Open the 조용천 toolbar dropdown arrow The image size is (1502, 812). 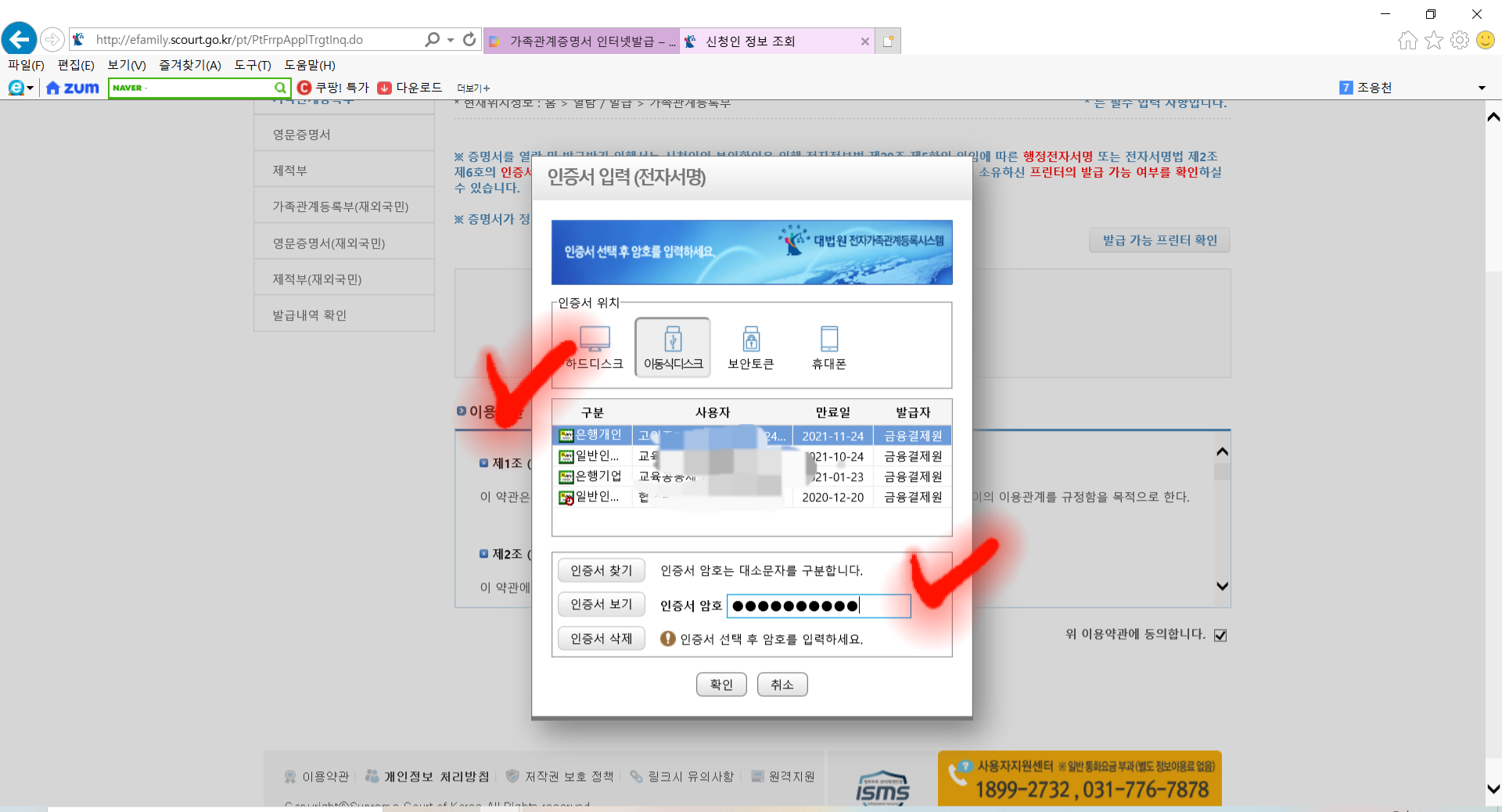tap(1482, 88)
